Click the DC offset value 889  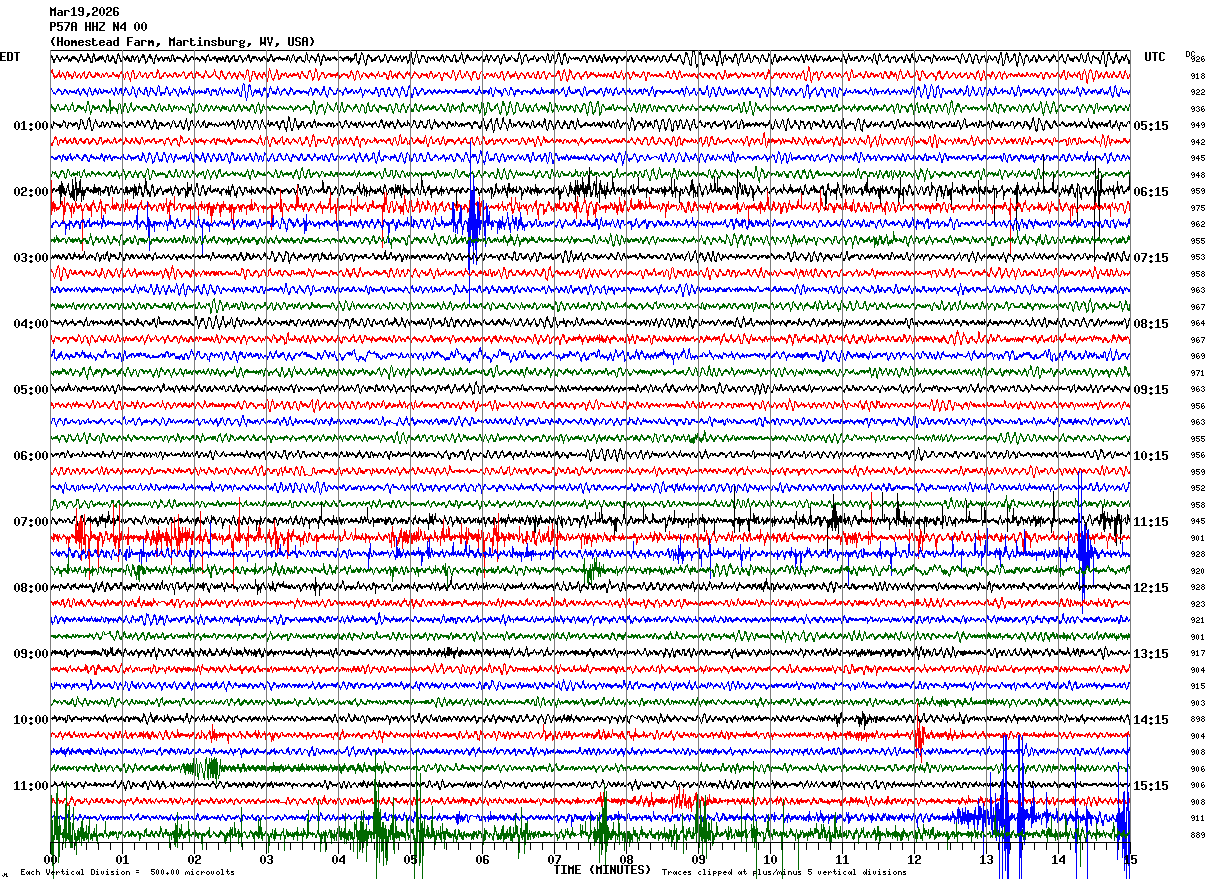(x=1197, y=835)
